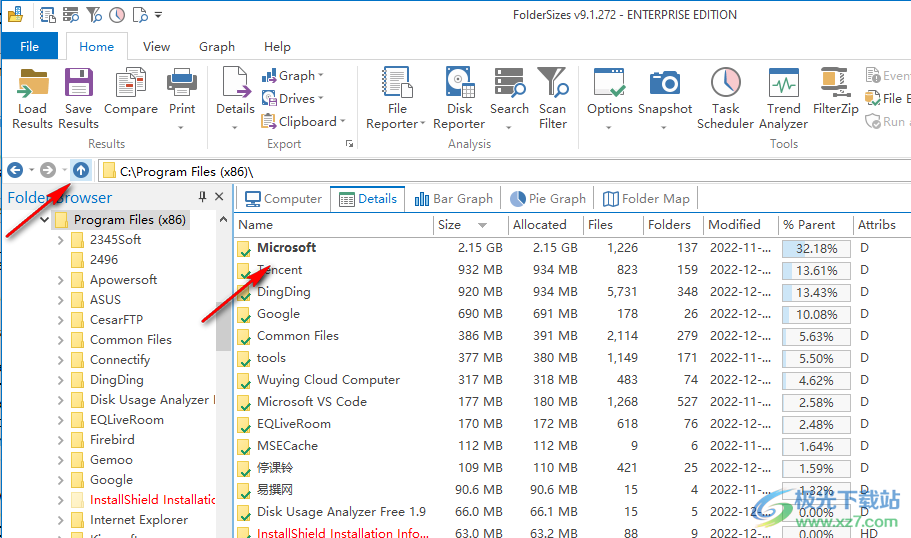The height and width of the screenshot is (538, 911).
Task: Toggle the Common Files checkbox in list
Action: coord(244,337)
